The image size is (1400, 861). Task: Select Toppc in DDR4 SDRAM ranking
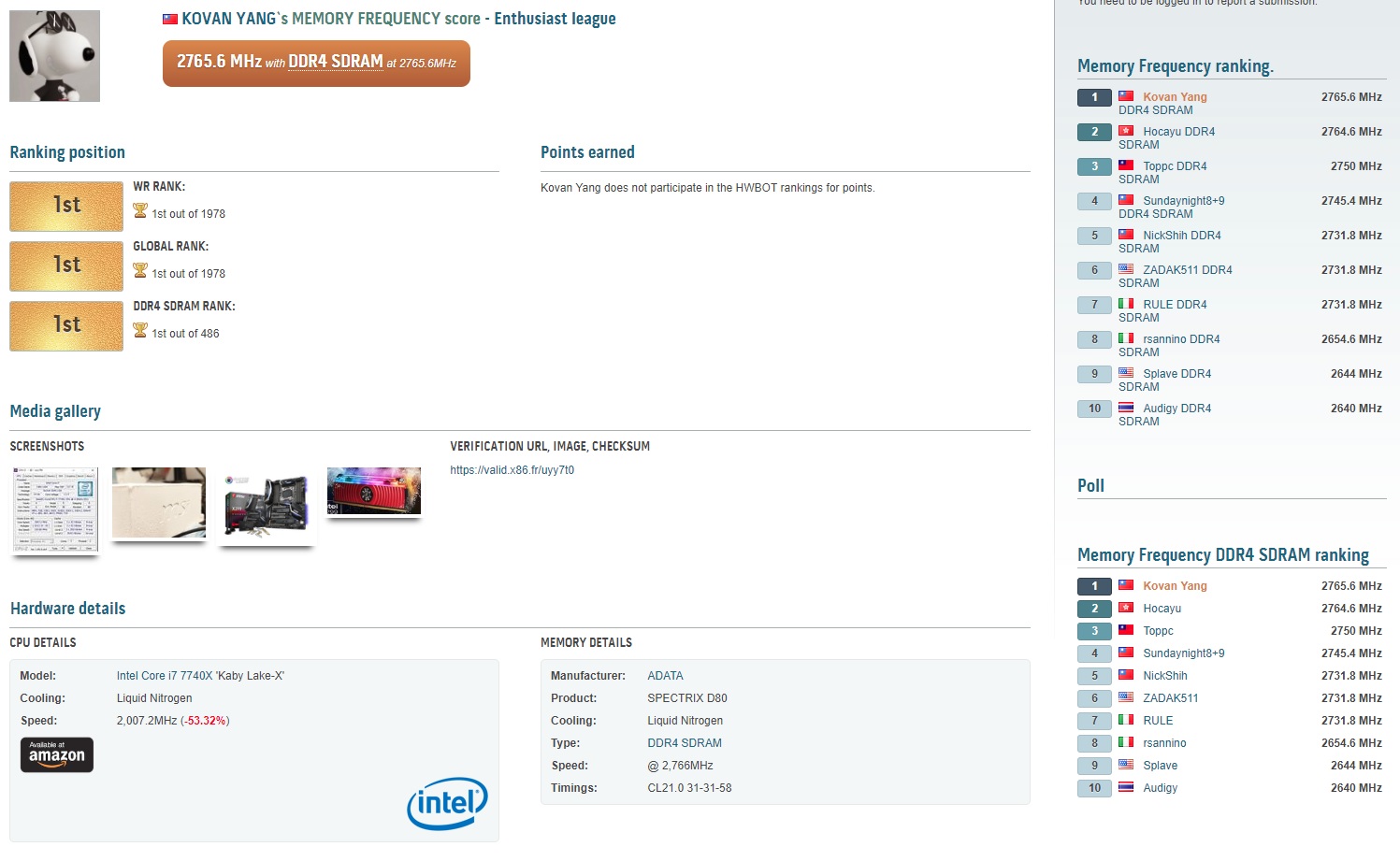[x=1157, y=630]
